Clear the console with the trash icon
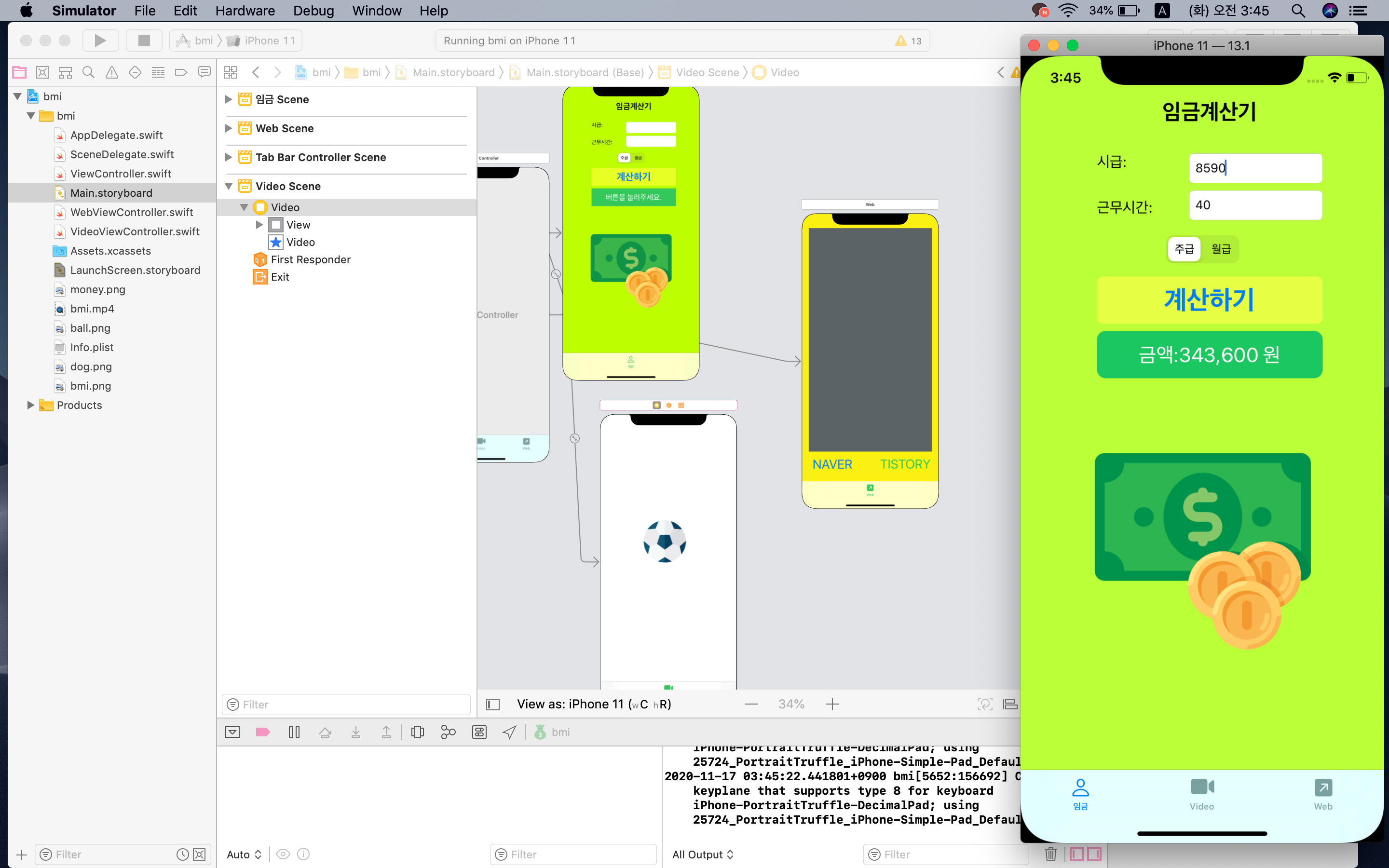The width and height of the screenshot is (1389, 868). [1051, 854]
